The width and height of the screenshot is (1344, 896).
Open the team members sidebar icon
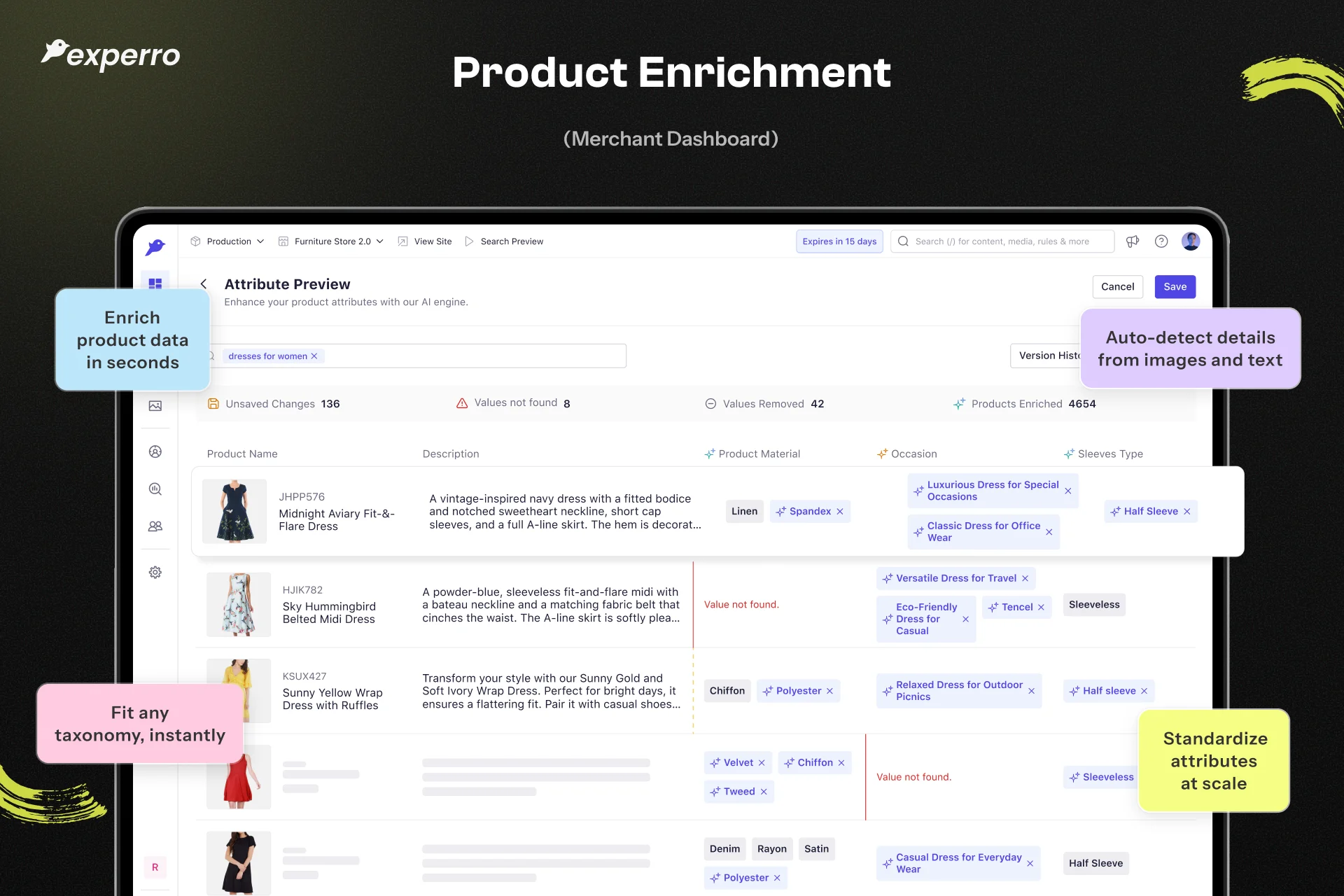pyautogui.click(x=155, y=526)
